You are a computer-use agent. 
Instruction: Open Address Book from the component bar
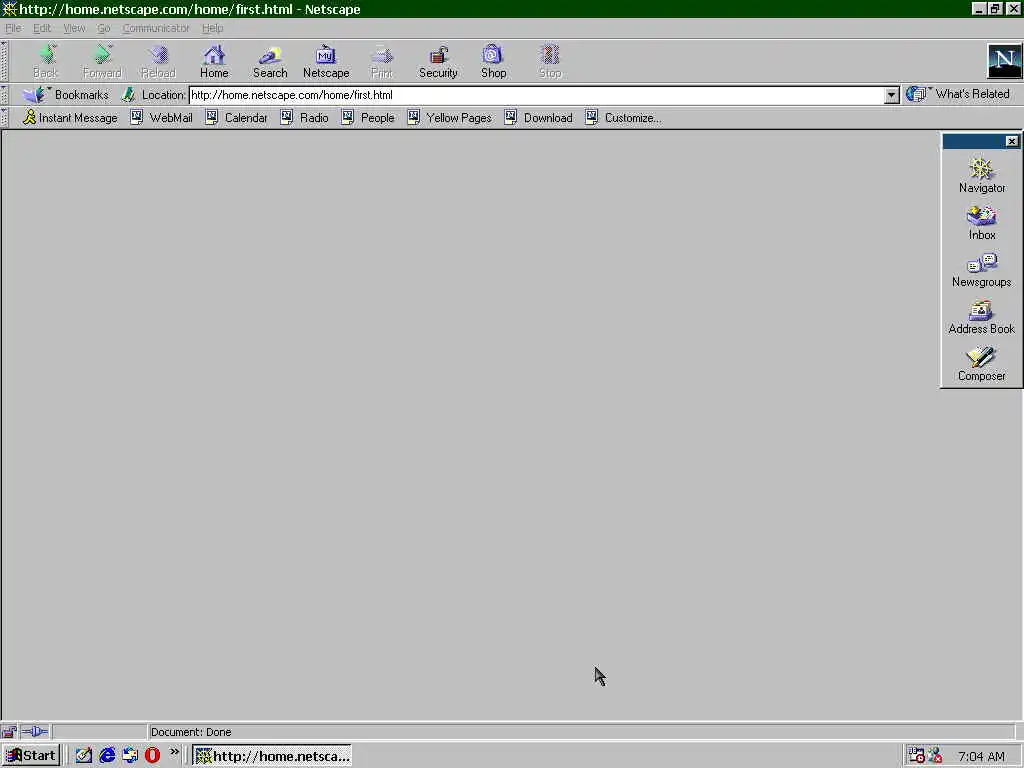coord(982,316)
